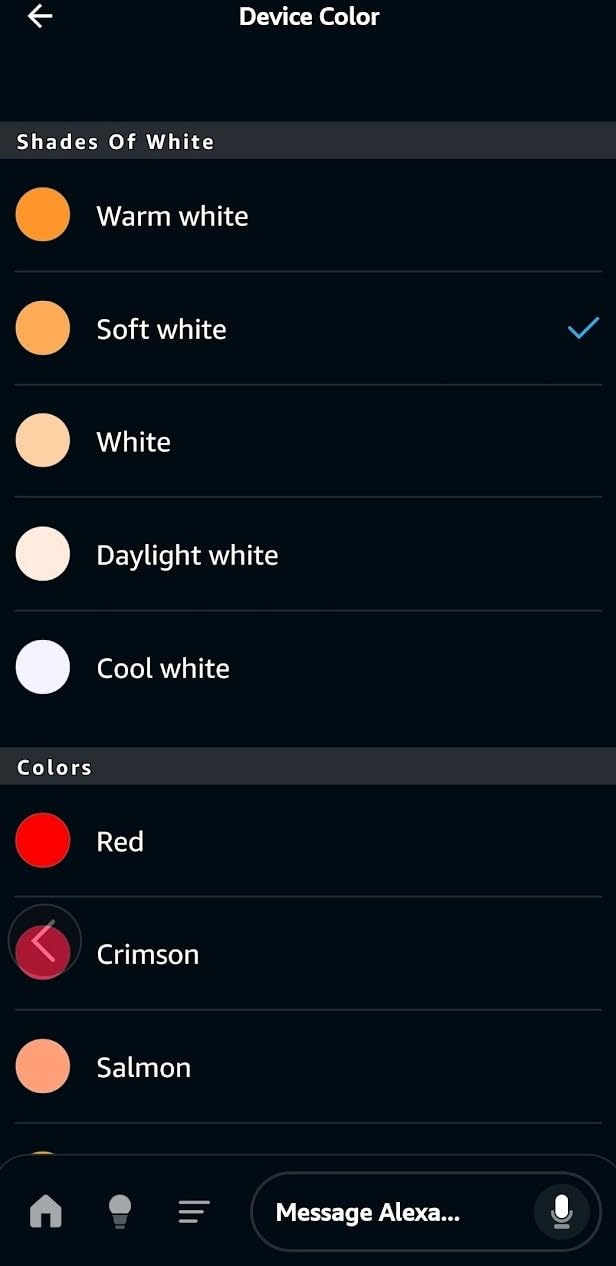The height and width of the screenshot is (1266, 616).
Task: Choose the Daylight white swatch
Action: tap(43, 554)
